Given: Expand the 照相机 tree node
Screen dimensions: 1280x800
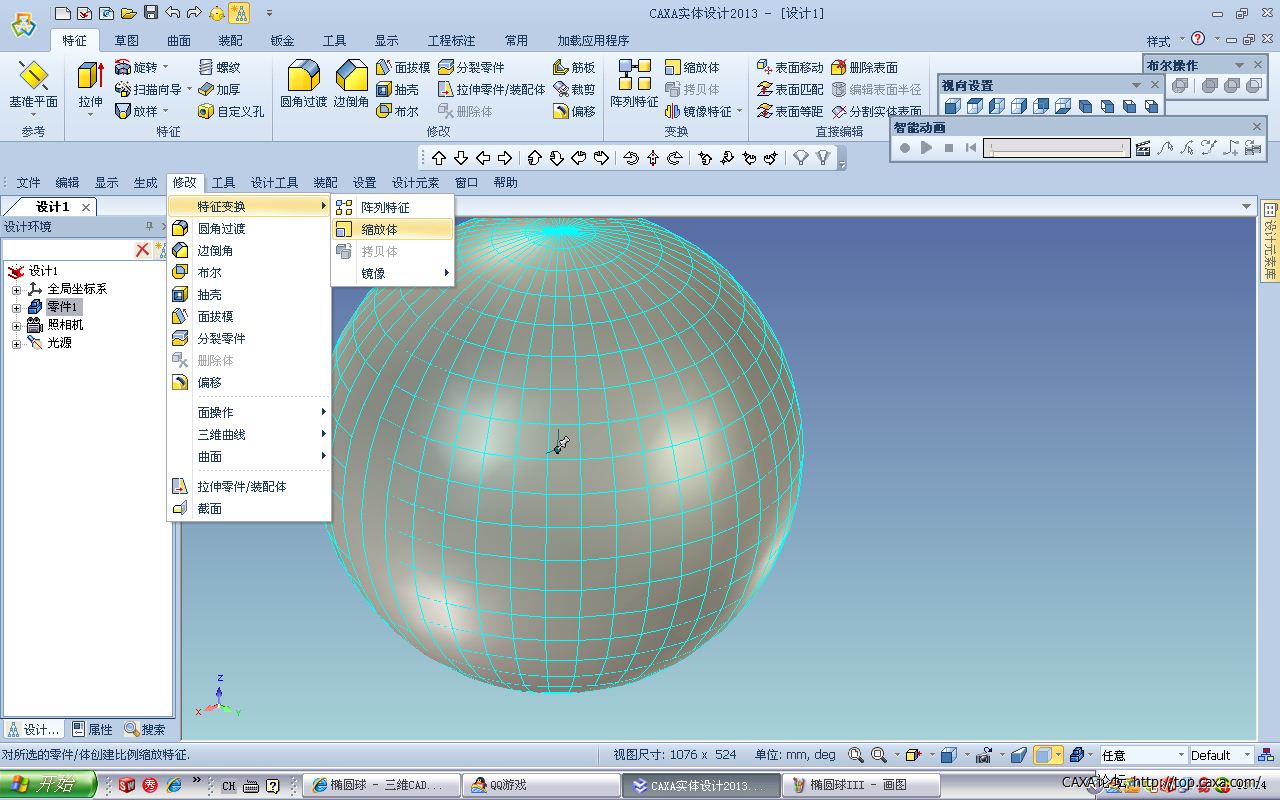Looking at the screenshot, I should click(16, 325).
